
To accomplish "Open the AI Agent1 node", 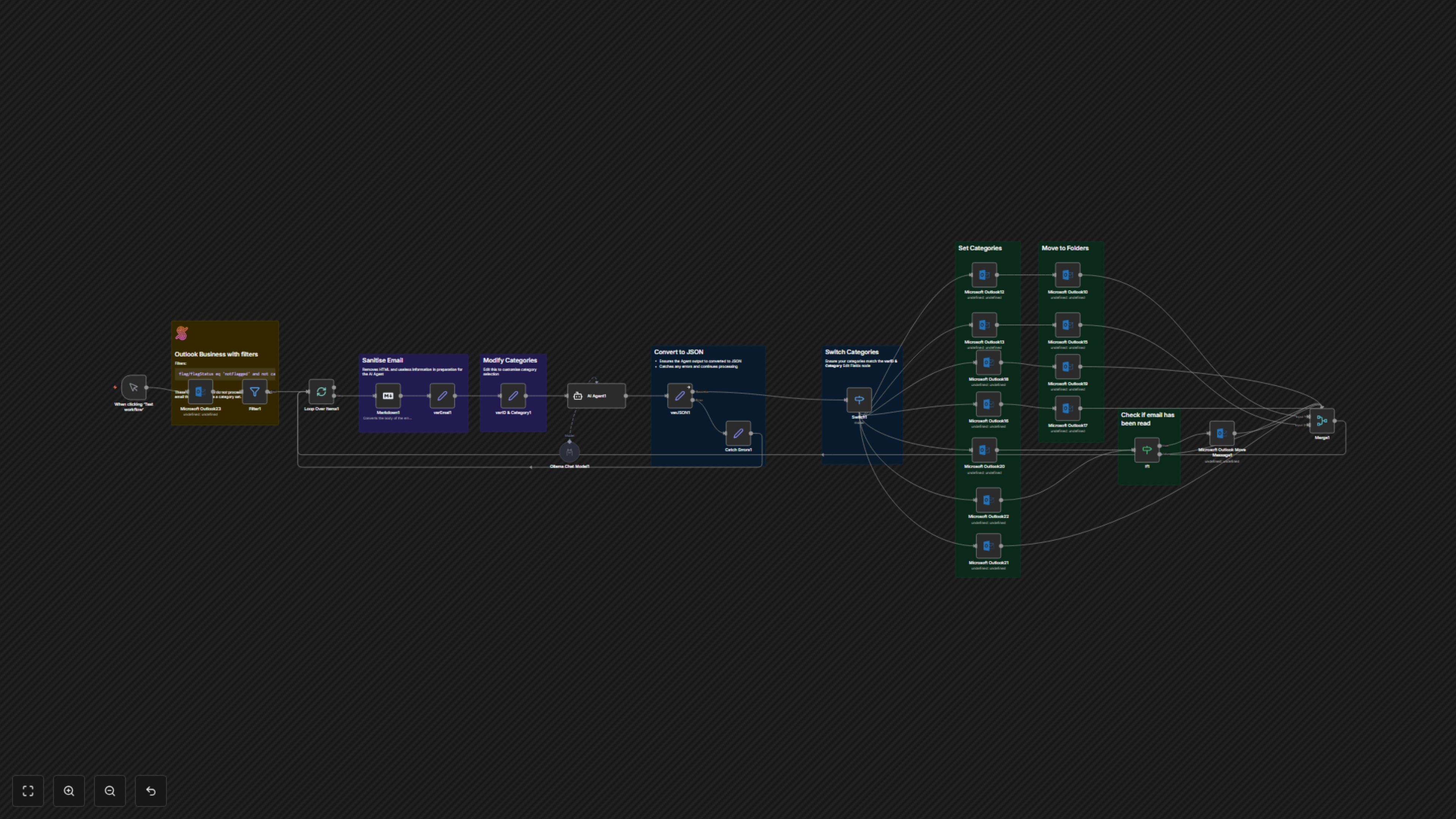I will click(596, 395).
